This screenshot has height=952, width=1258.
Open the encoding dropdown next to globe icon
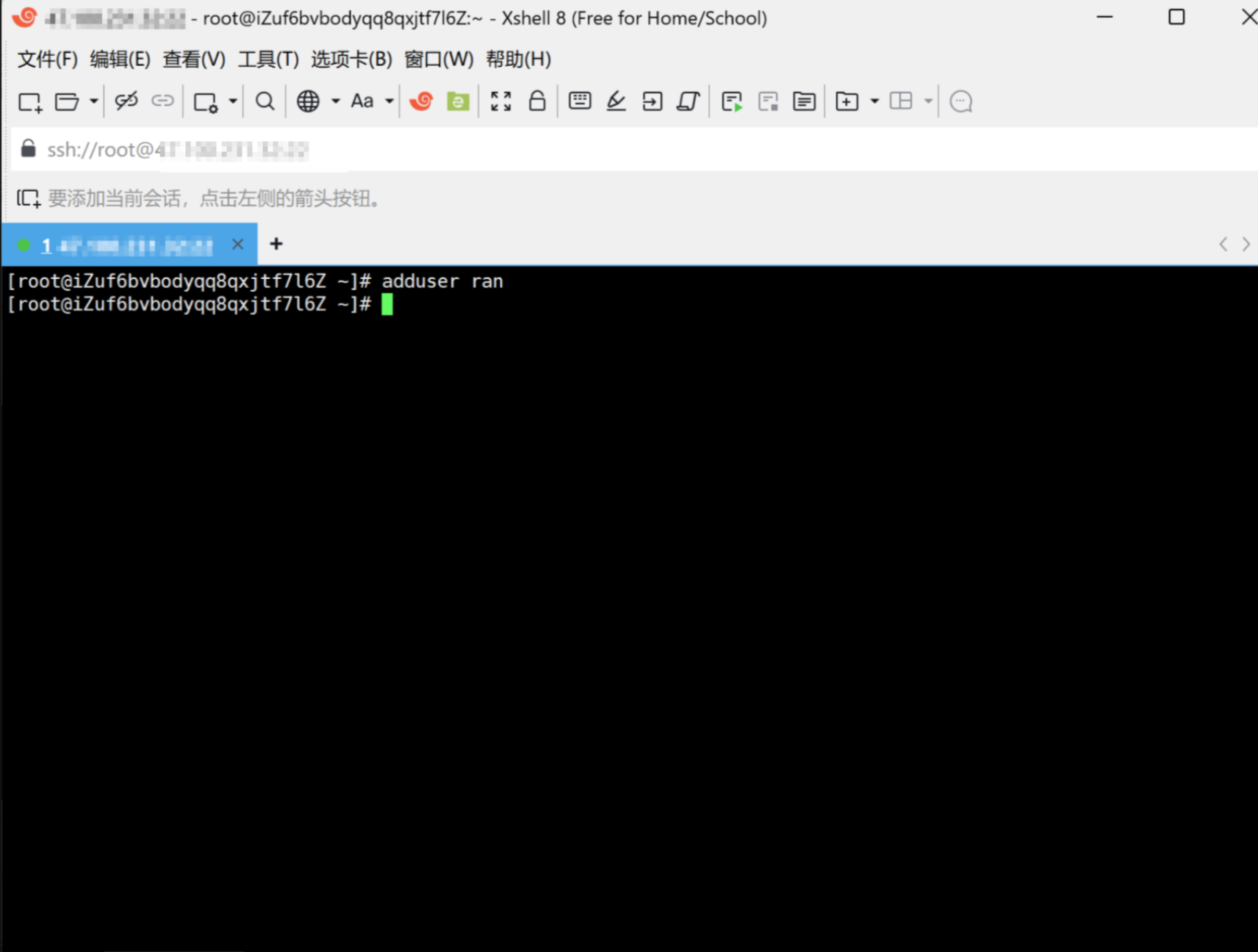[334, 101]
